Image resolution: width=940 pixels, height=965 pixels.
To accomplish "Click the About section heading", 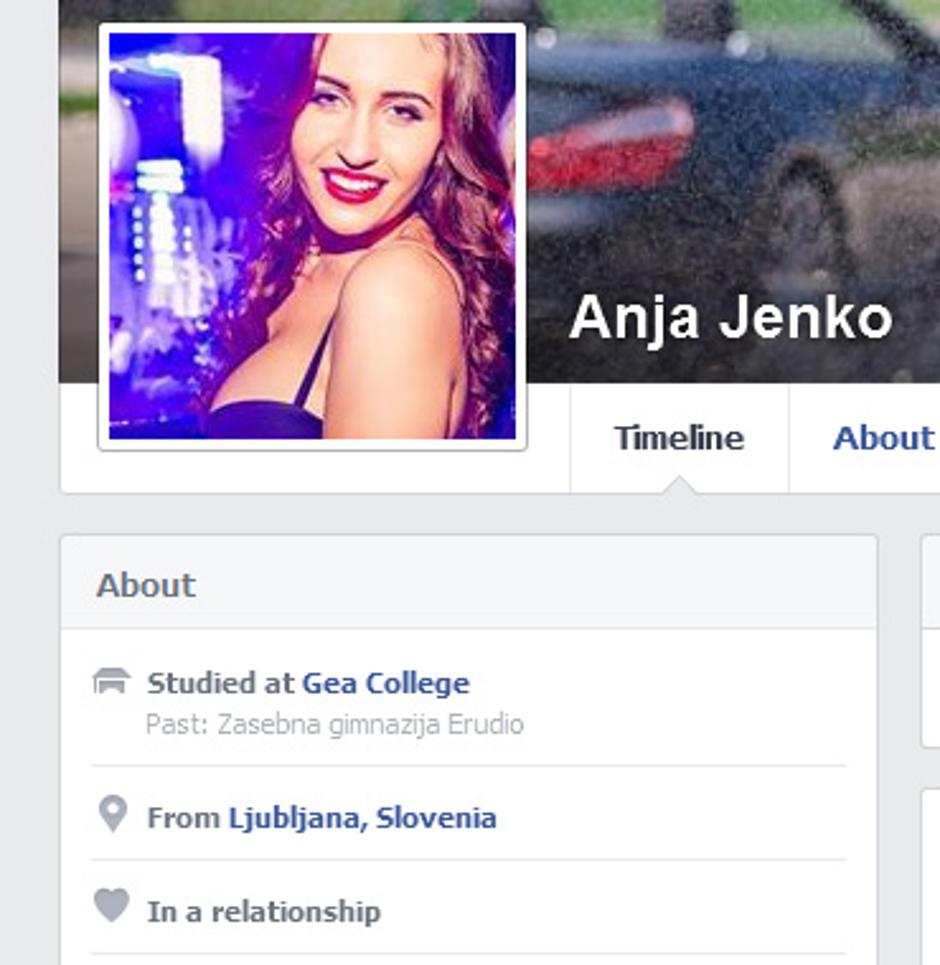I will coord(144,585).
